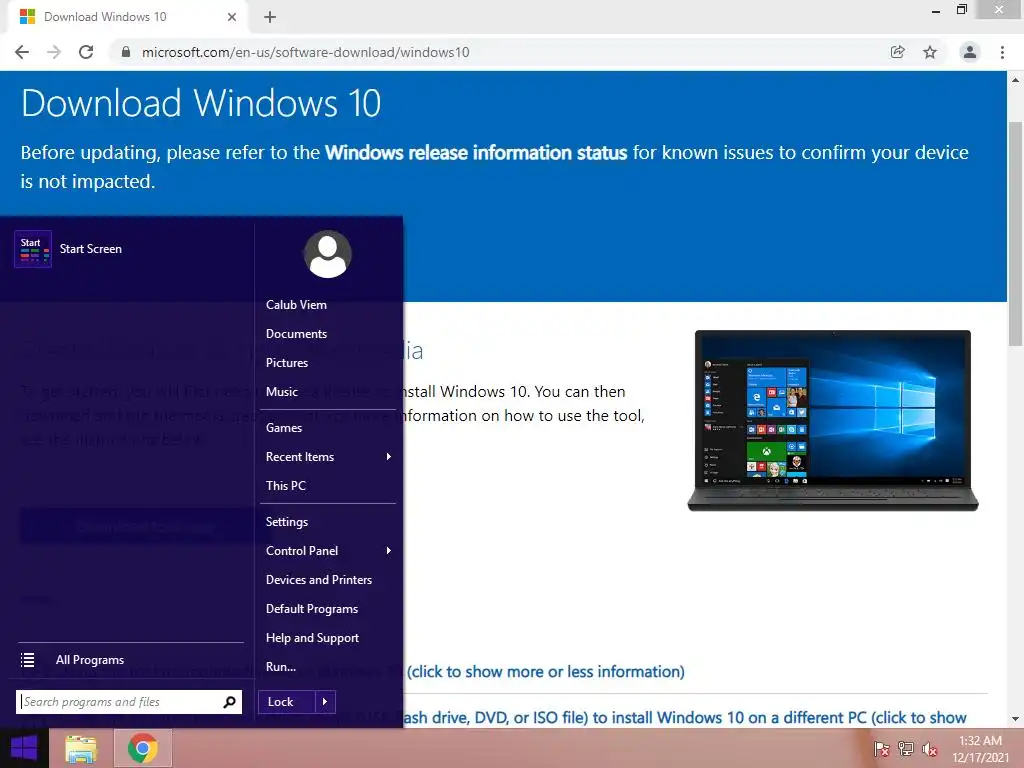Open the Action Center flag tray icon
This screenshot has width=1024, height=768.
pyautogui.click(x=881, y=749)
